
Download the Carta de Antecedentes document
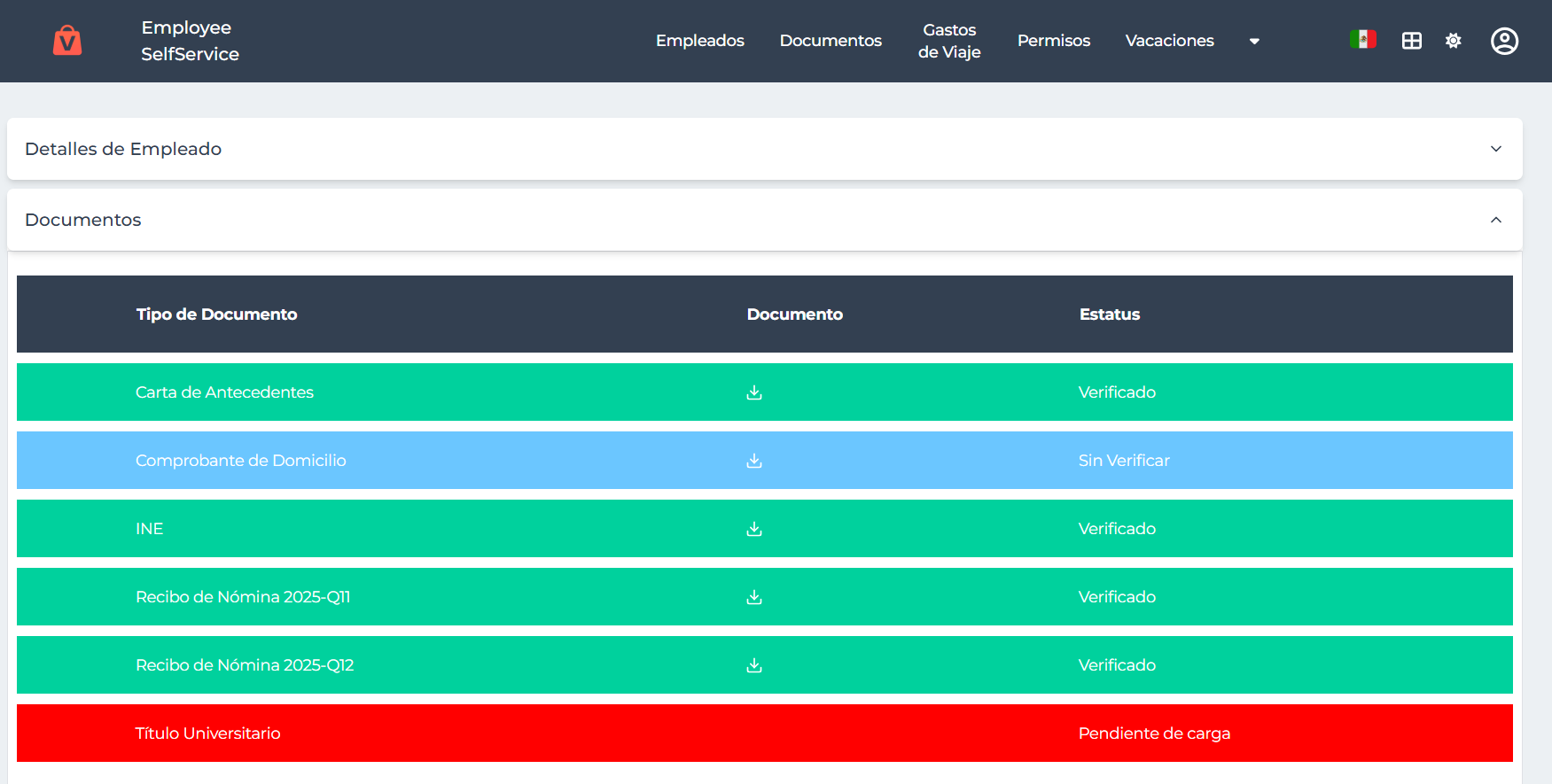(x=754, y=392)
